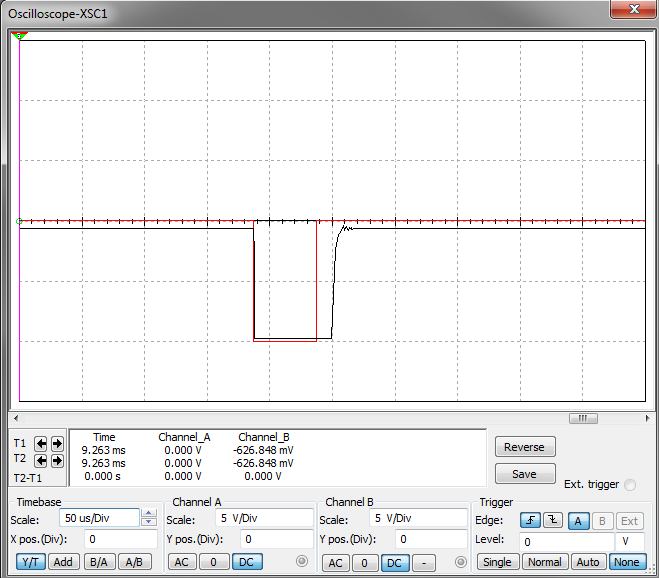Set Channel B coupling to DC
Viewport: 659px width, 578px height.
394,562
